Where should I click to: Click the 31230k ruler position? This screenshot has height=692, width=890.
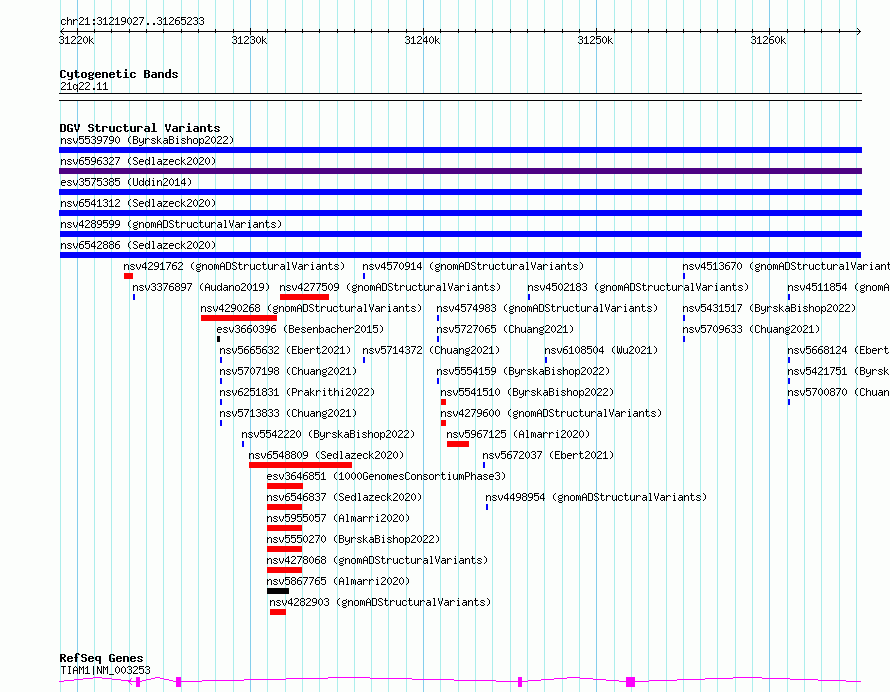coord(249,40)
